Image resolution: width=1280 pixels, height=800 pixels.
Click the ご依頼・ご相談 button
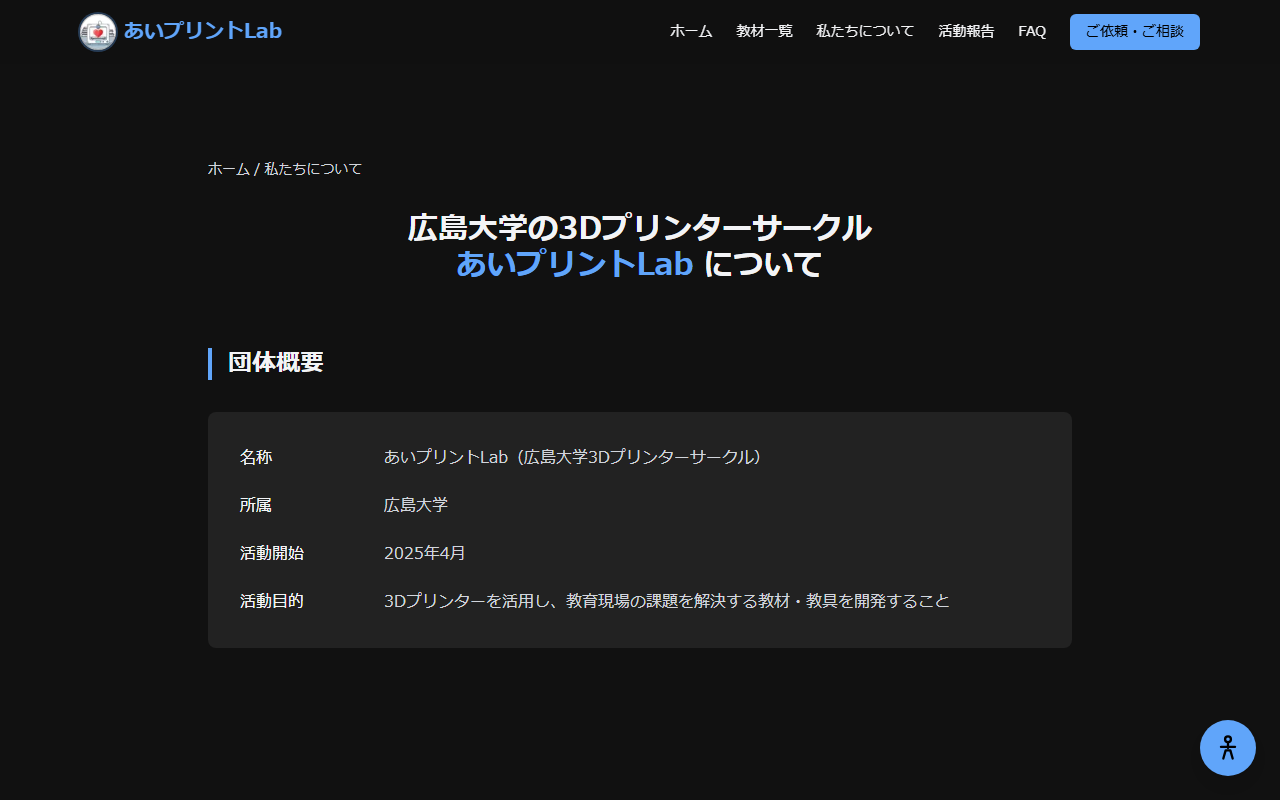tap(1134, 31)
